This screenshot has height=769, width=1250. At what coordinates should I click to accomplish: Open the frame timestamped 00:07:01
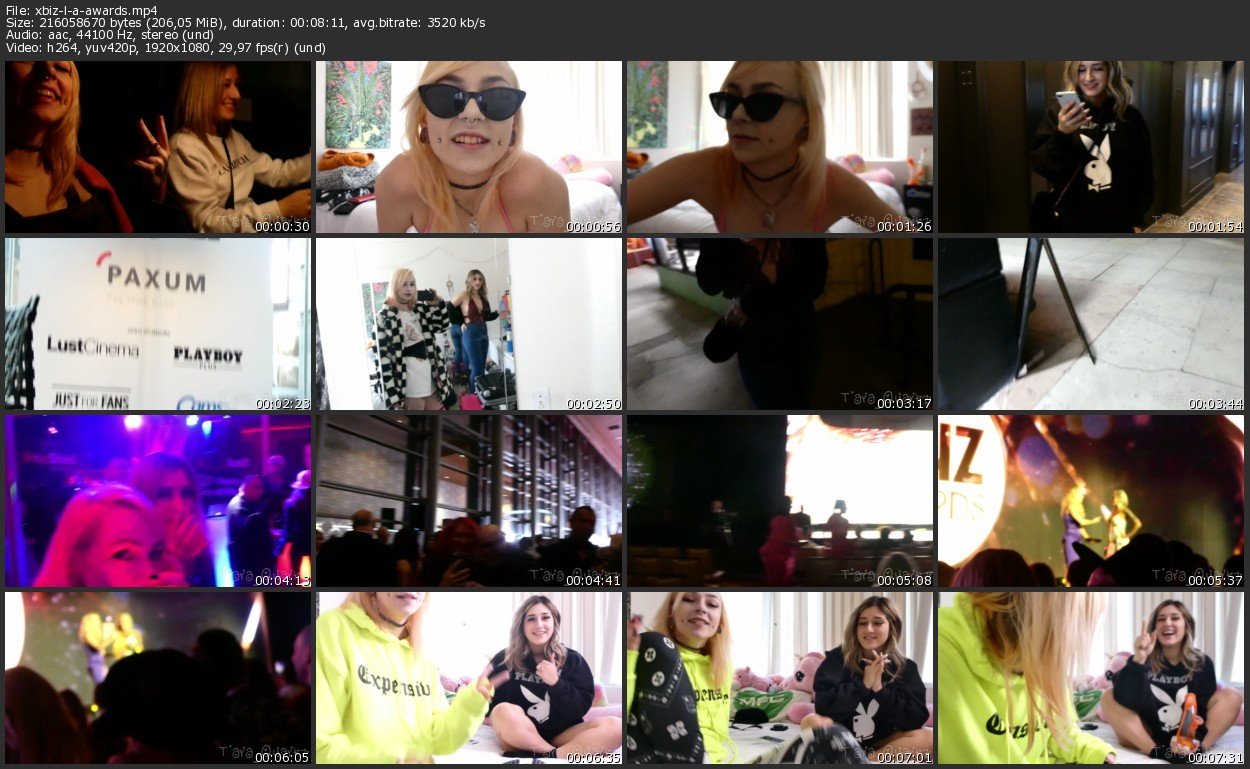tap(780, 678)
